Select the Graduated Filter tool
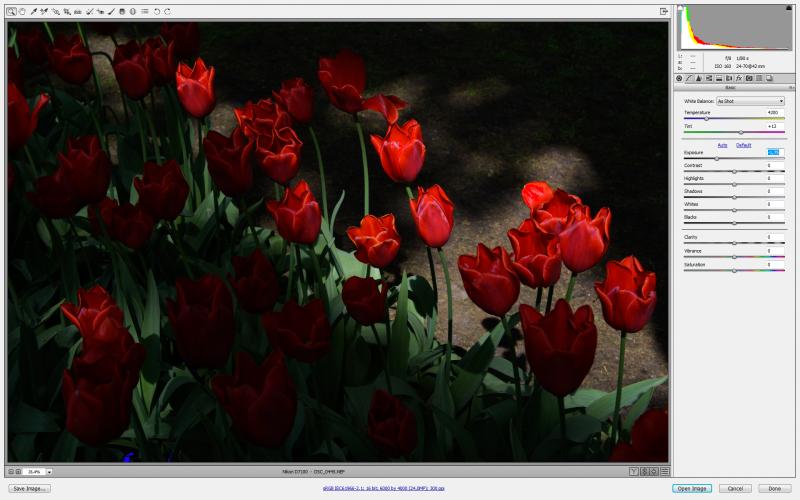Viewport: 800px width, 500px height. 122,11
